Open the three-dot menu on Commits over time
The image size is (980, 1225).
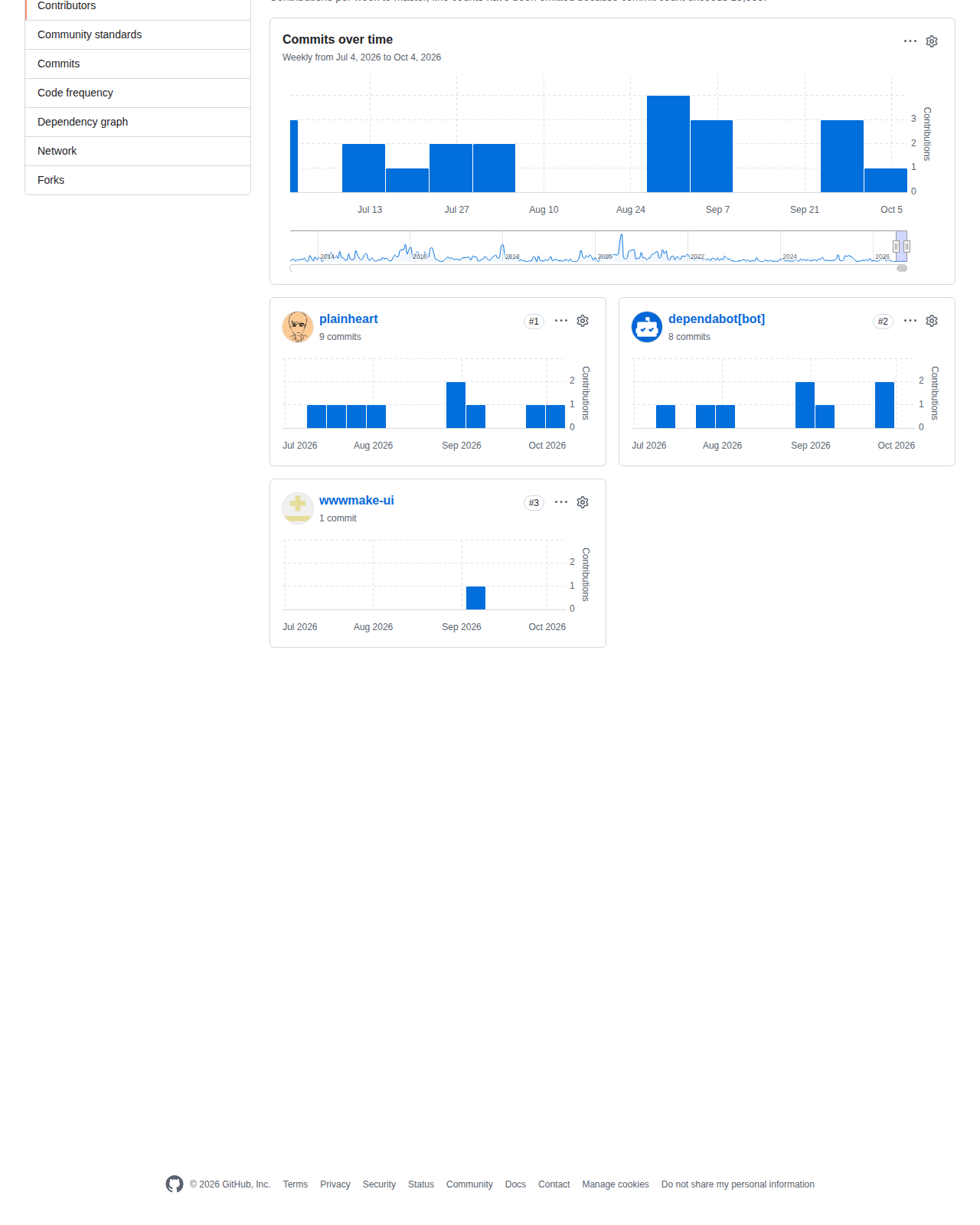[x=910, y=41]
